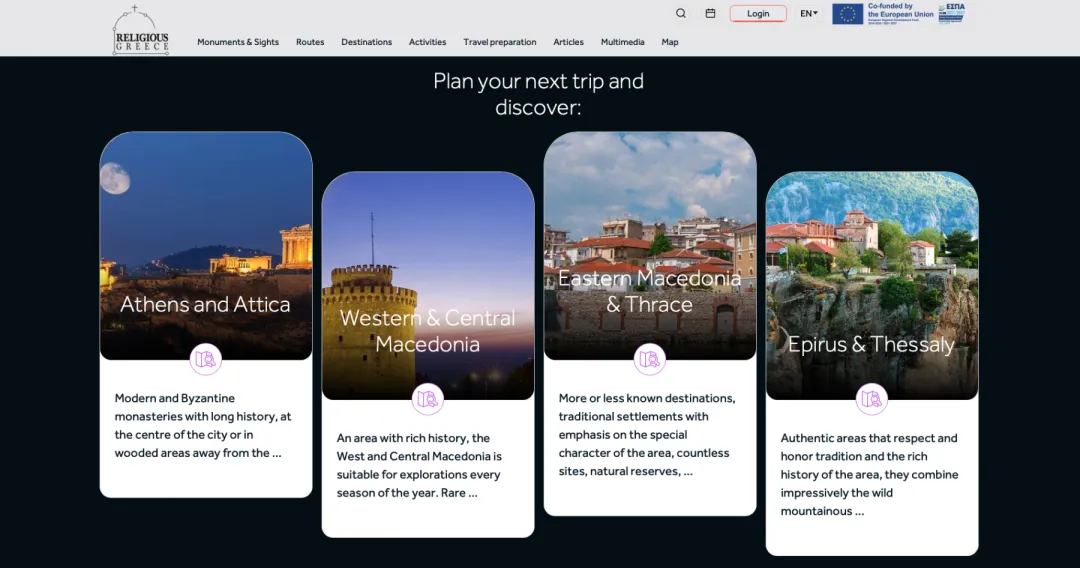Open the Destinations menu item

(366, 42)
